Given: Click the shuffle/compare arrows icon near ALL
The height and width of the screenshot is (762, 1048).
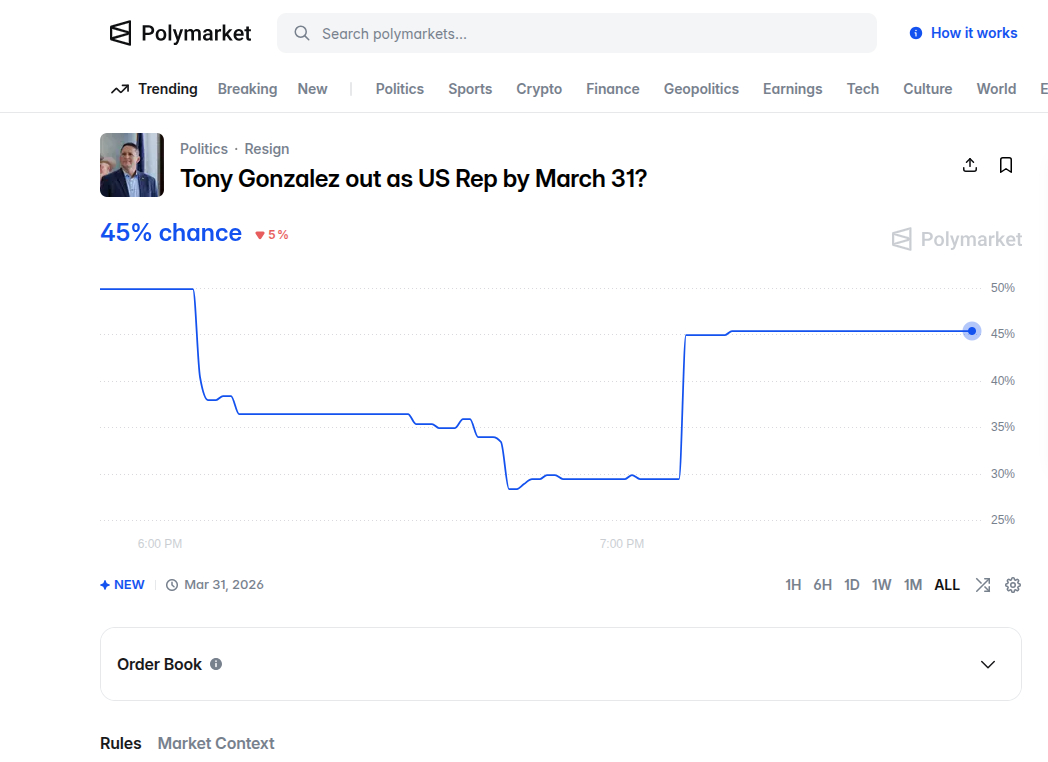Looking at the screenshot, I should tap(983, 585).
